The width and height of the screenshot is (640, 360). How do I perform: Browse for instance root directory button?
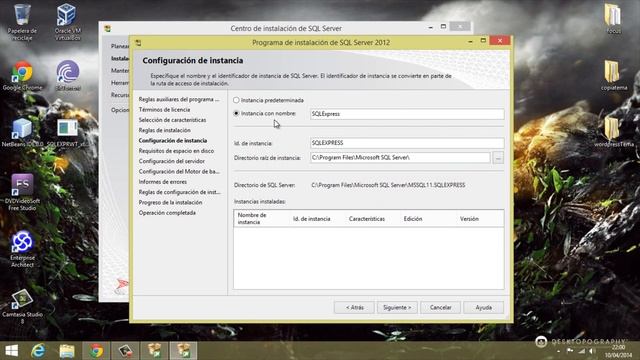pos(498,158)
